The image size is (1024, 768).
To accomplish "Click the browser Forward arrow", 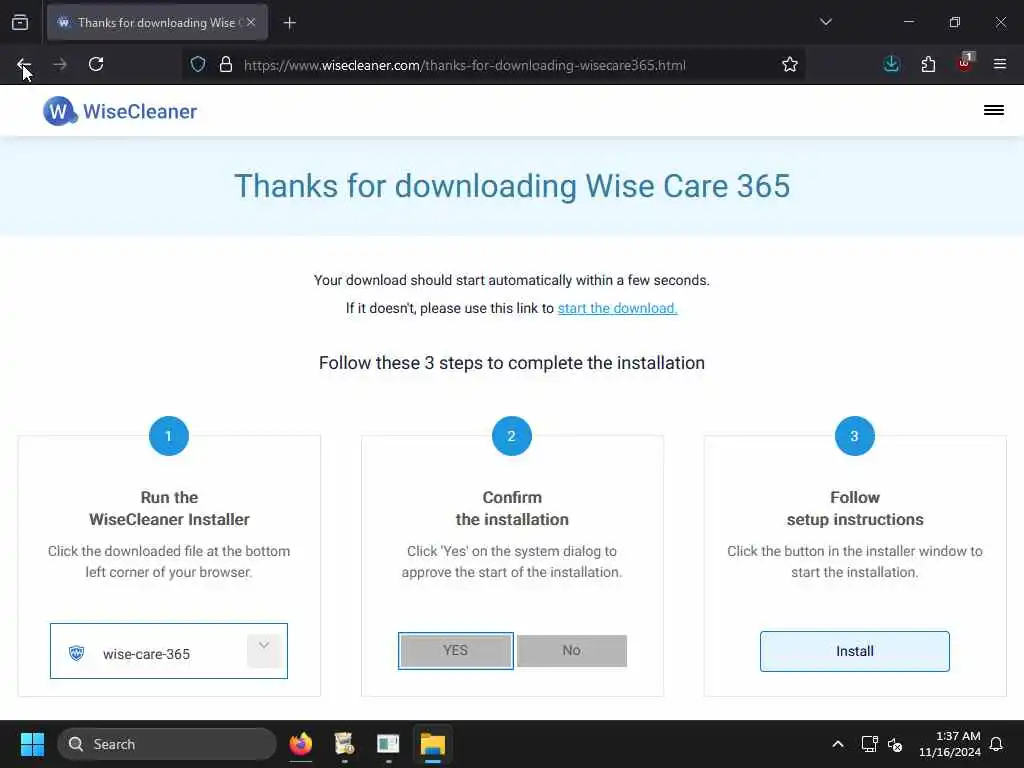I will pos(59,64).
